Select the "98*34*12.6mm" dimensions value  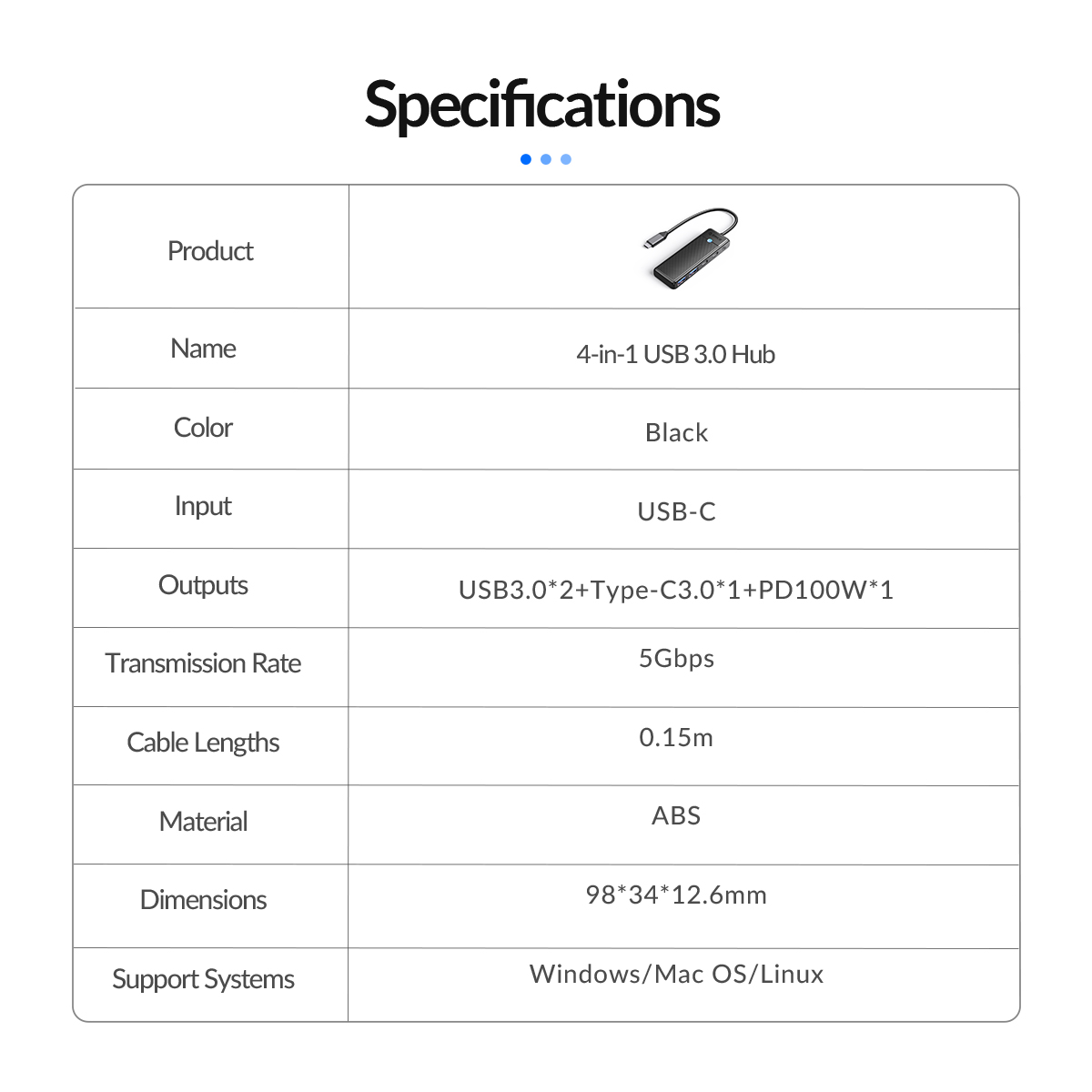[676, 895]
